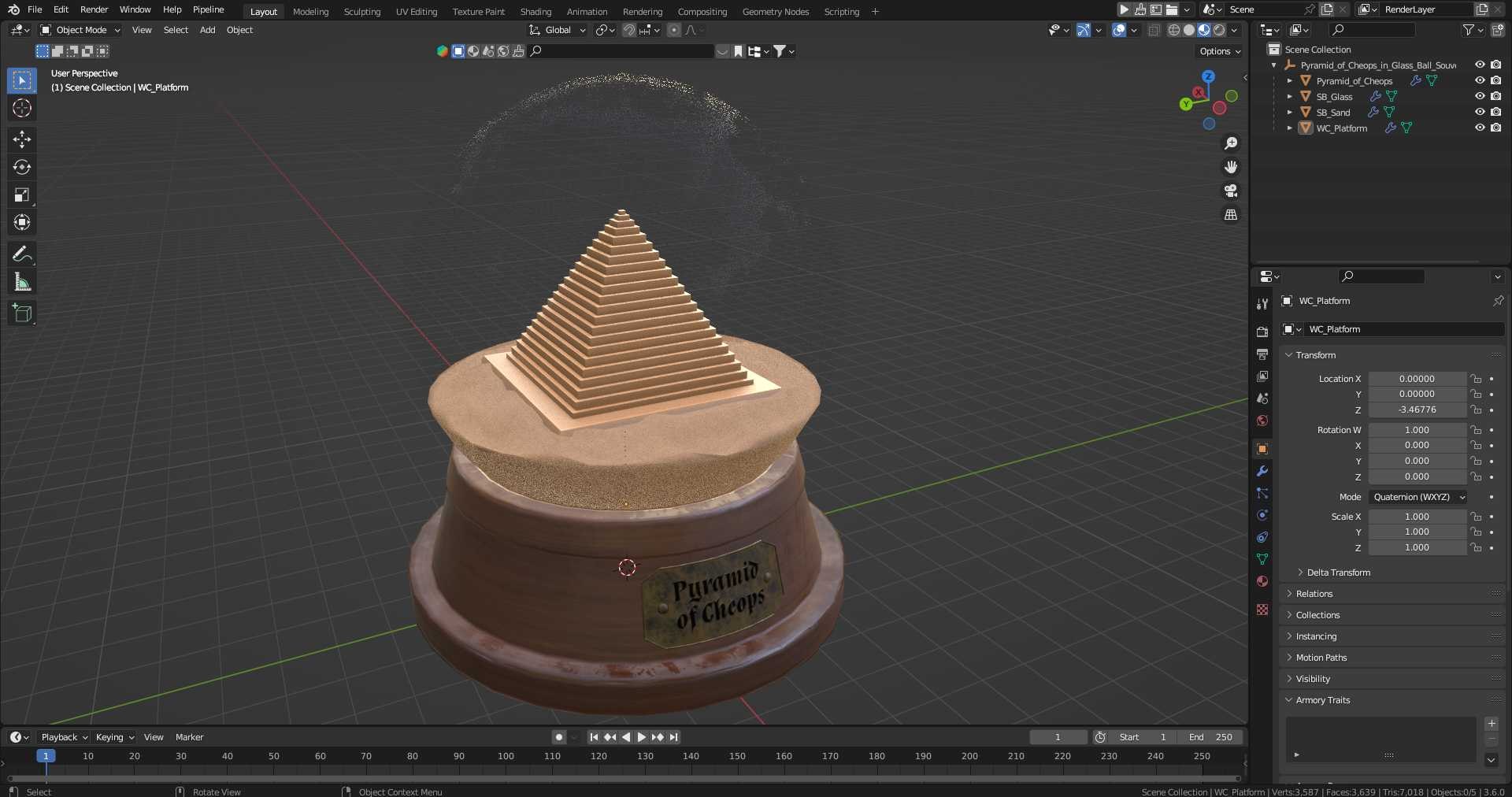Open the Playback dropdown in timeline
This screenshot has height=797, width=1512.
64,737
